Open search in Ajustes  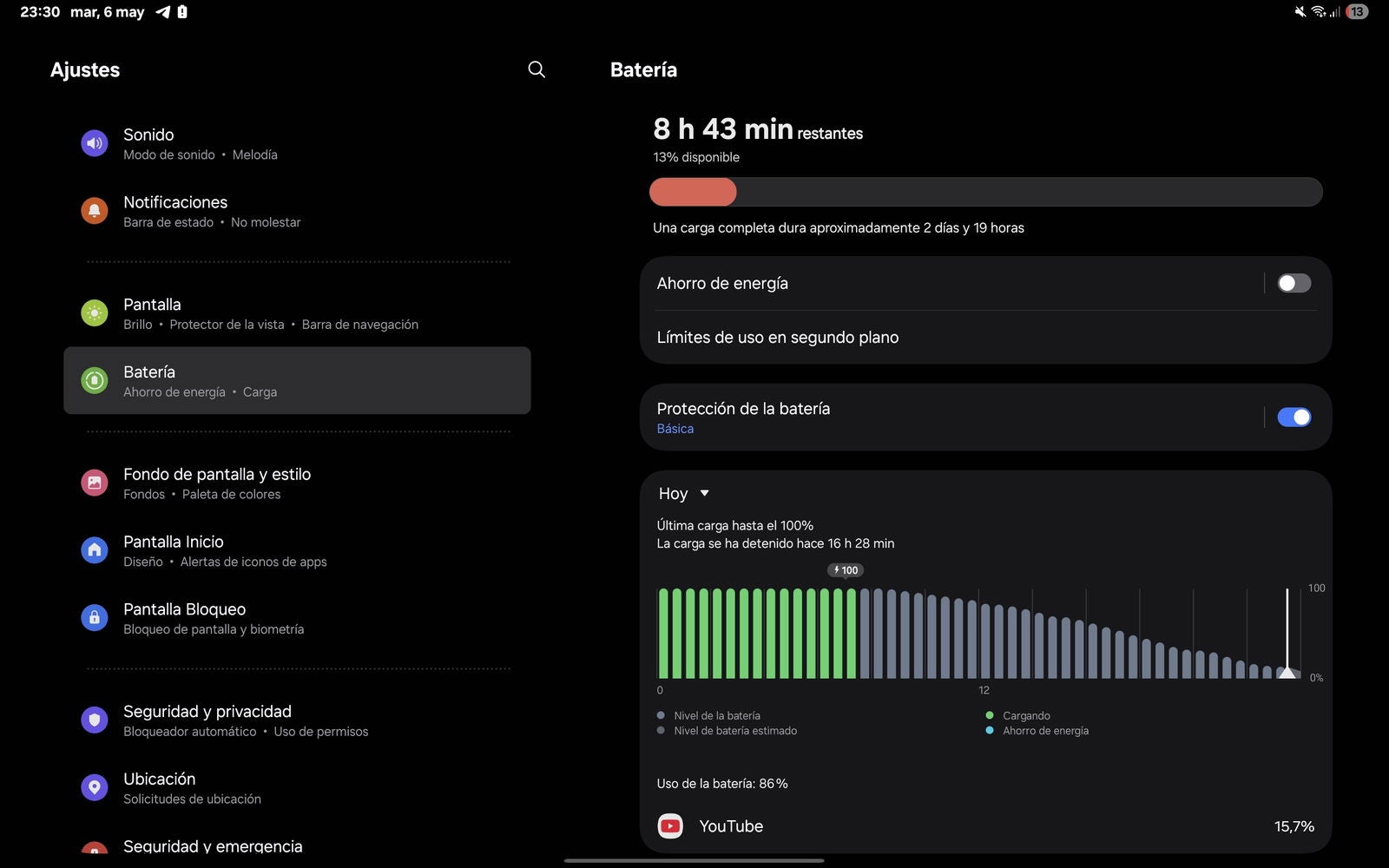[x=537, y=69]
